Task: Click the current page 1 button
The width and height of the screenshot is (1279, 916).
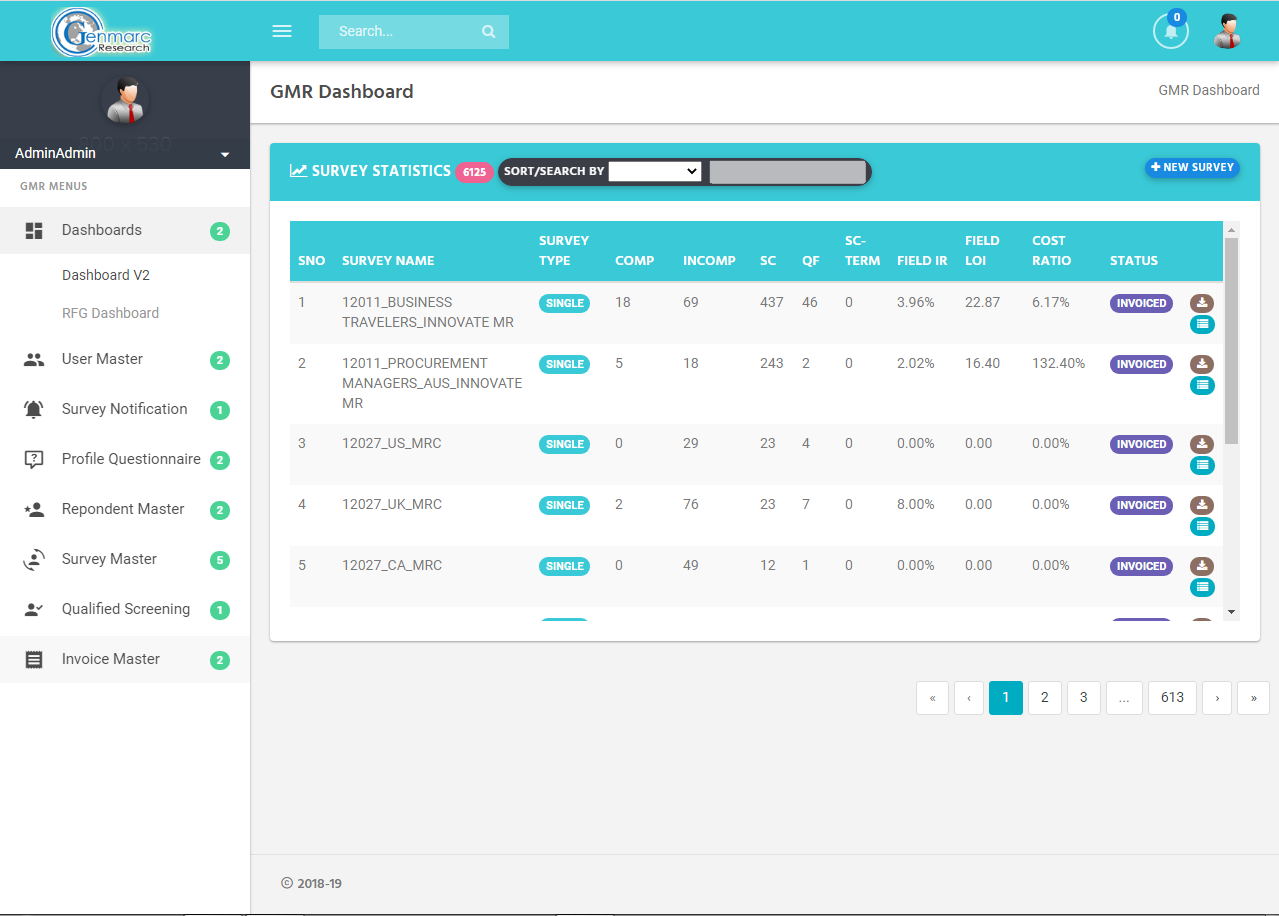Action: [x=1006, y=698]
